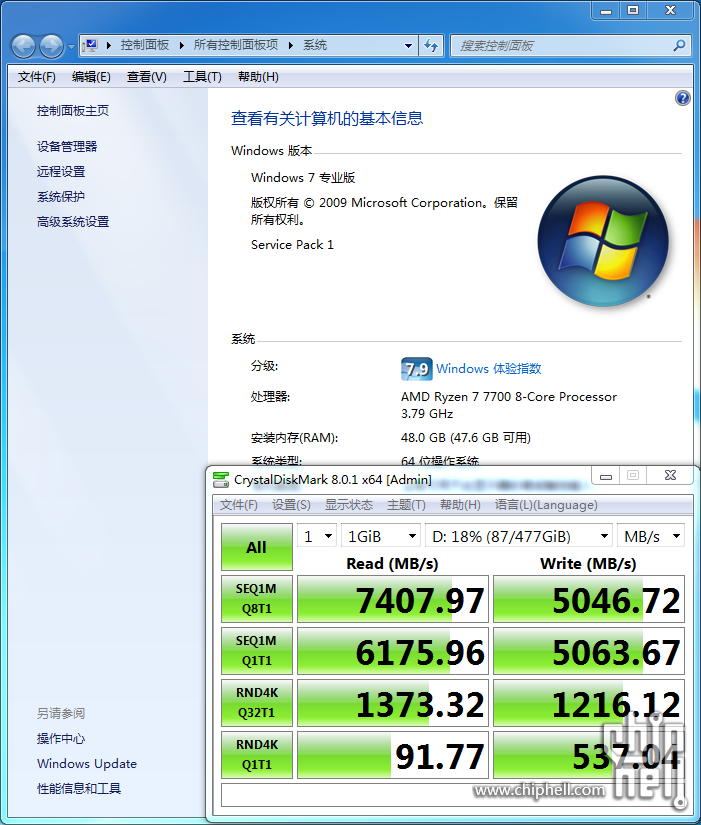Open the test size dropdown showing 1GiB
Viewport: 701px width, 825px height.
click(381, 537)
